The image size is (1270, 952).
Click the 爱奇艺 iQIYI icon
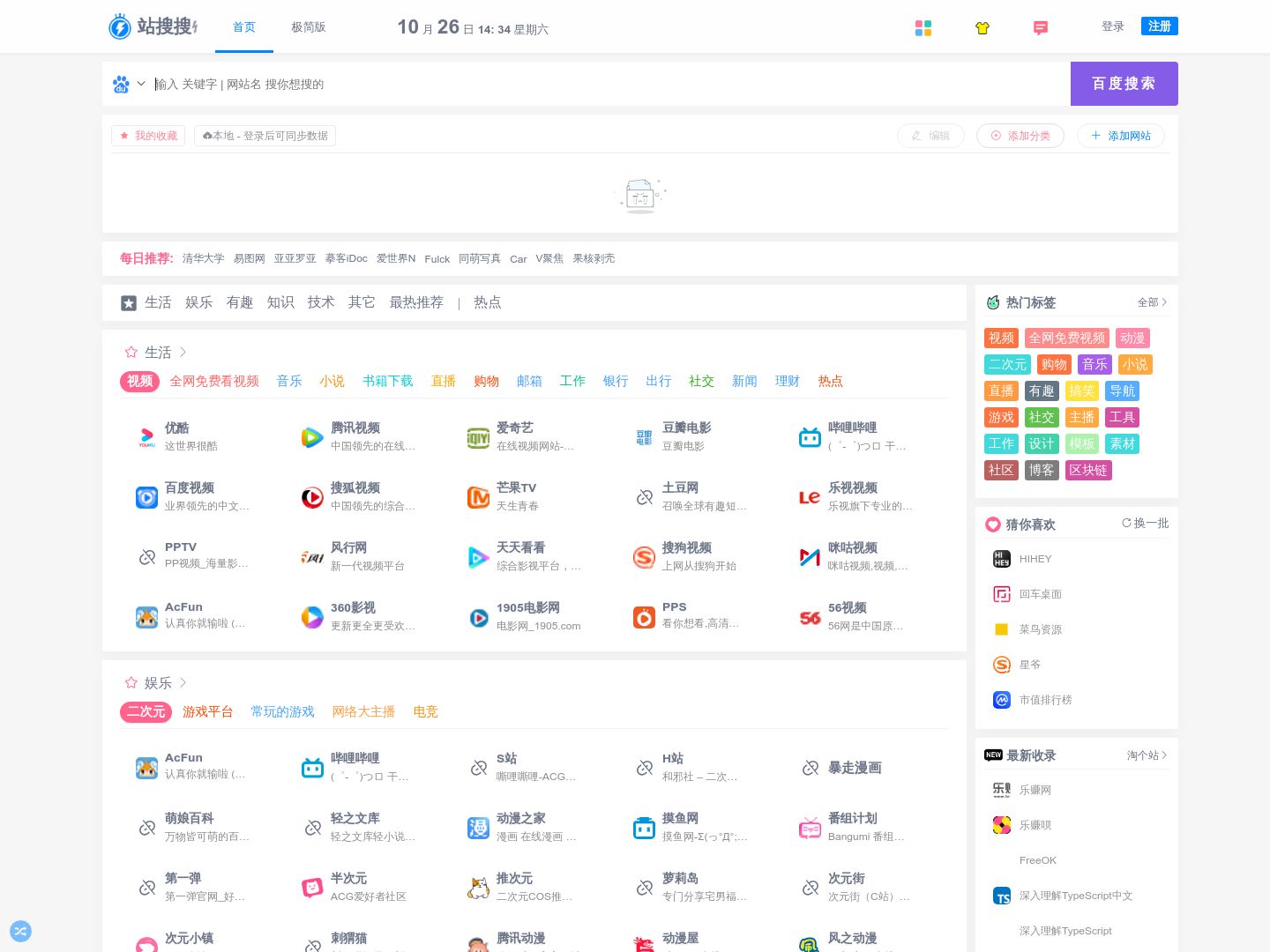478,437
